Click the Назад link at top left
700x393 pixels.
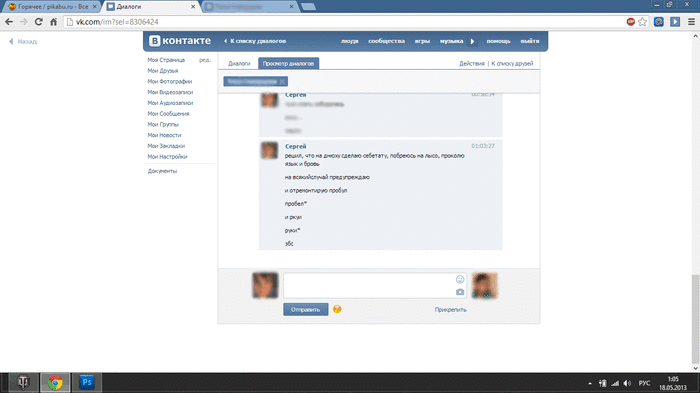(x=23, y=42)
